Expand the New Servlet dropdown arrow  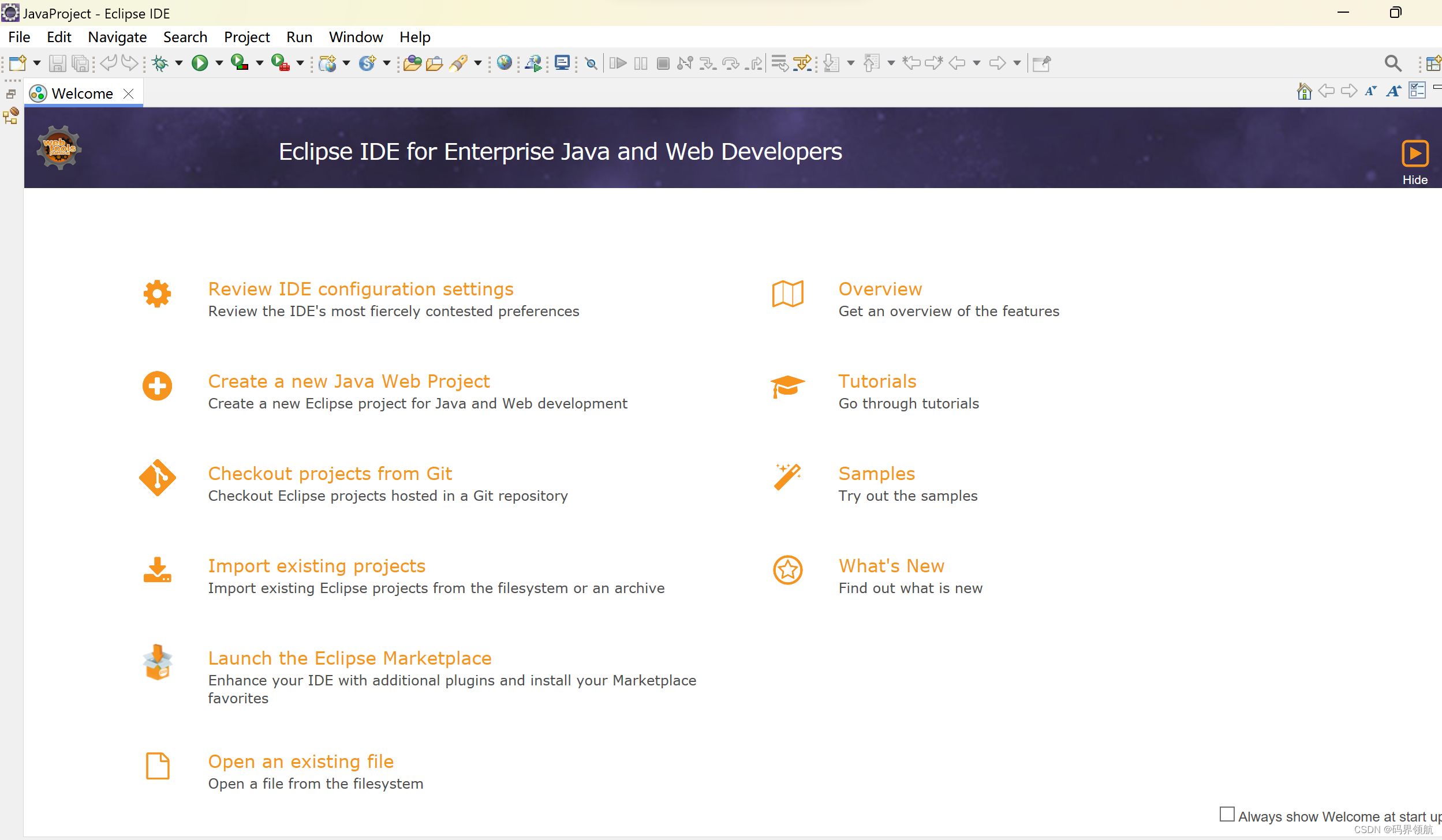(387, 63)
